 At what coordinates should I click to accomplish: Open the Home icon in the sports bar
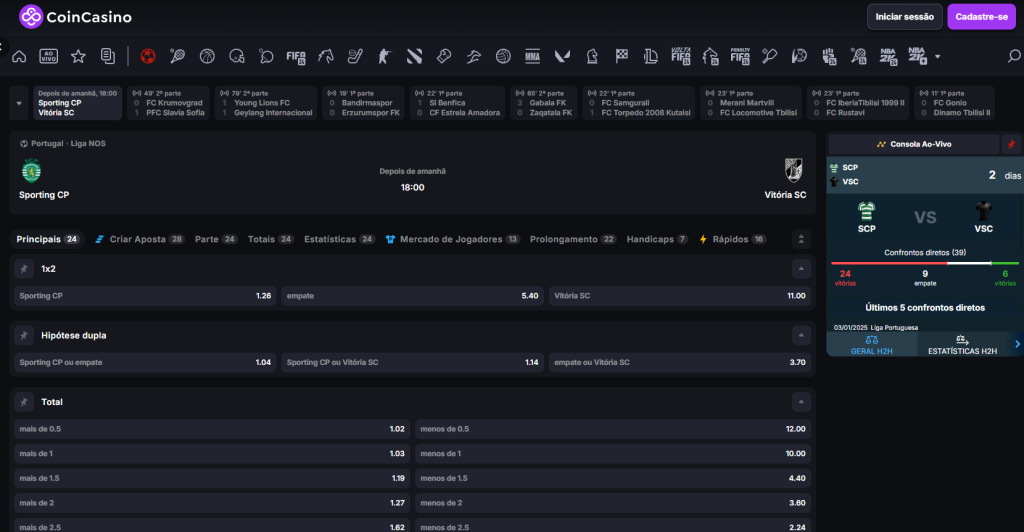[19, 57]
